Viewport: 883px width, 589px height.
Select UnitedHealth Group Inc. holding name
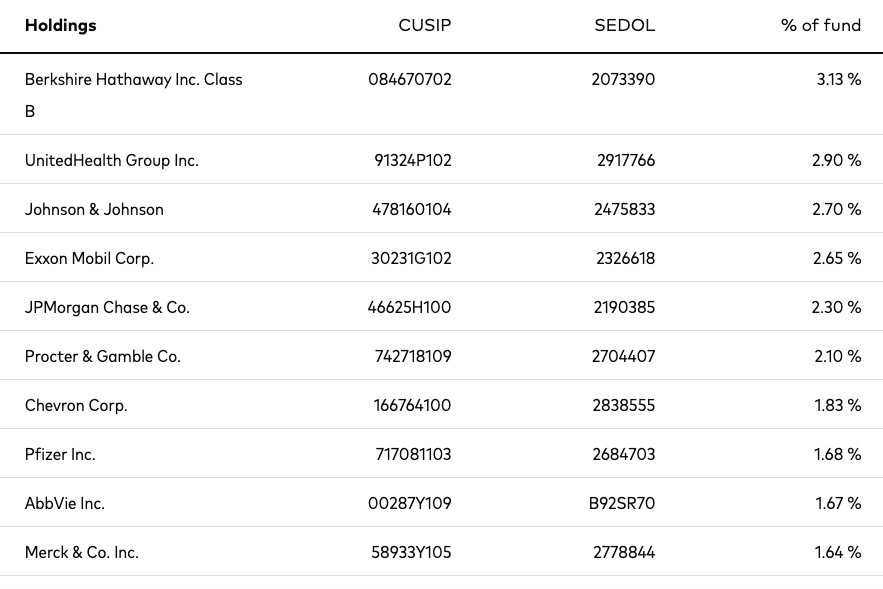click(x=112, y=160)
